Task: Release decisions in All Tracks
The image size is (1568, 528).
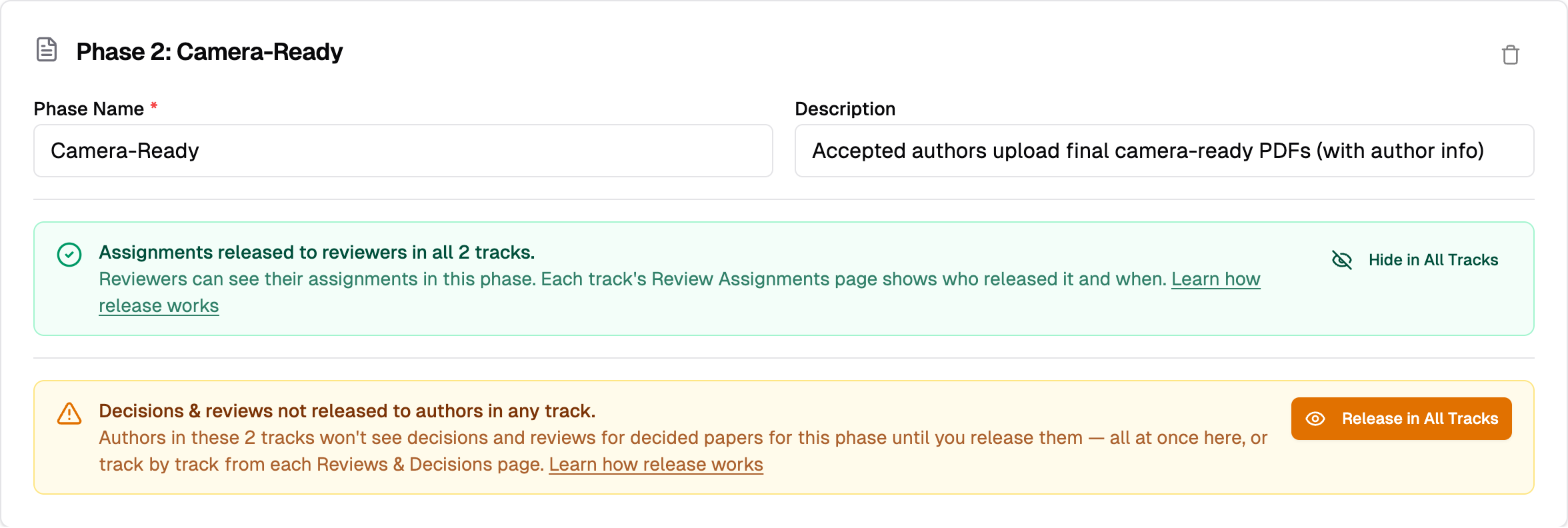Action: 1401,419
